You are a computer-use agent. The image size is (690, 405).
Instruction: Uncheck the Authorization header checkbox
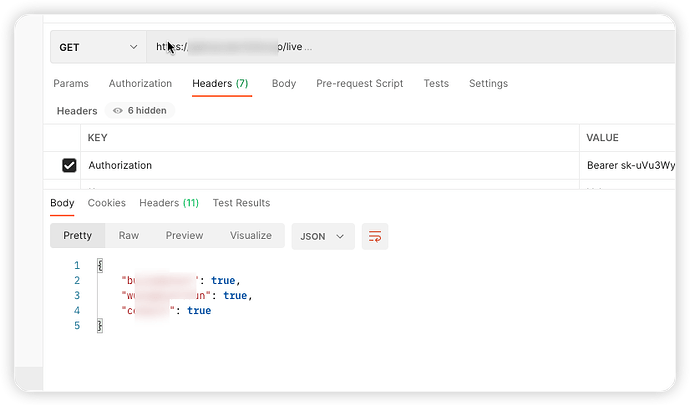tap(69, 165)
